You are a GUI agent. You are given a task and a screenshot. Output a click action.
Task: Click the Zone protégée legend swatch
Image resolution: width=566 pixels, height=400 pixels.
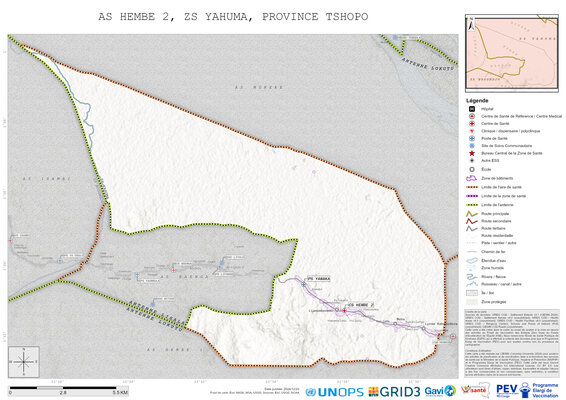click(x=471, y=302)
